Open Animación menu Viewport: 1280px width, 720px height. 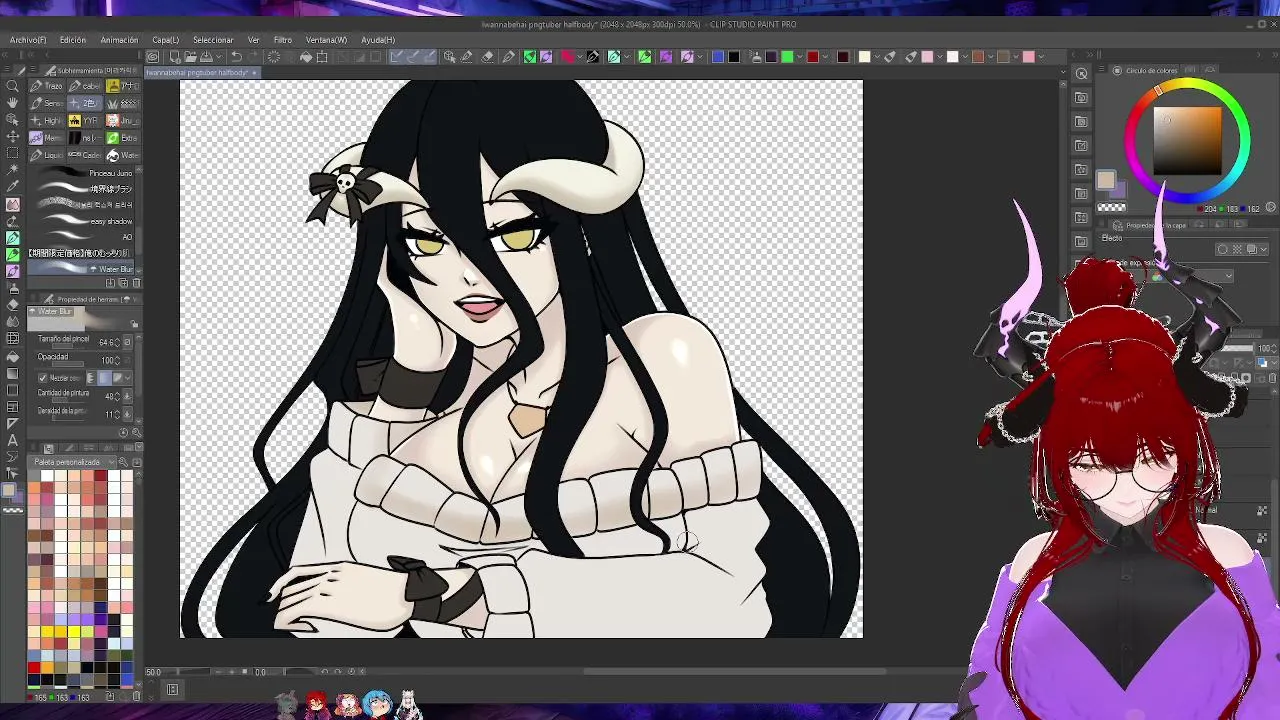click(x=119, y=40)
